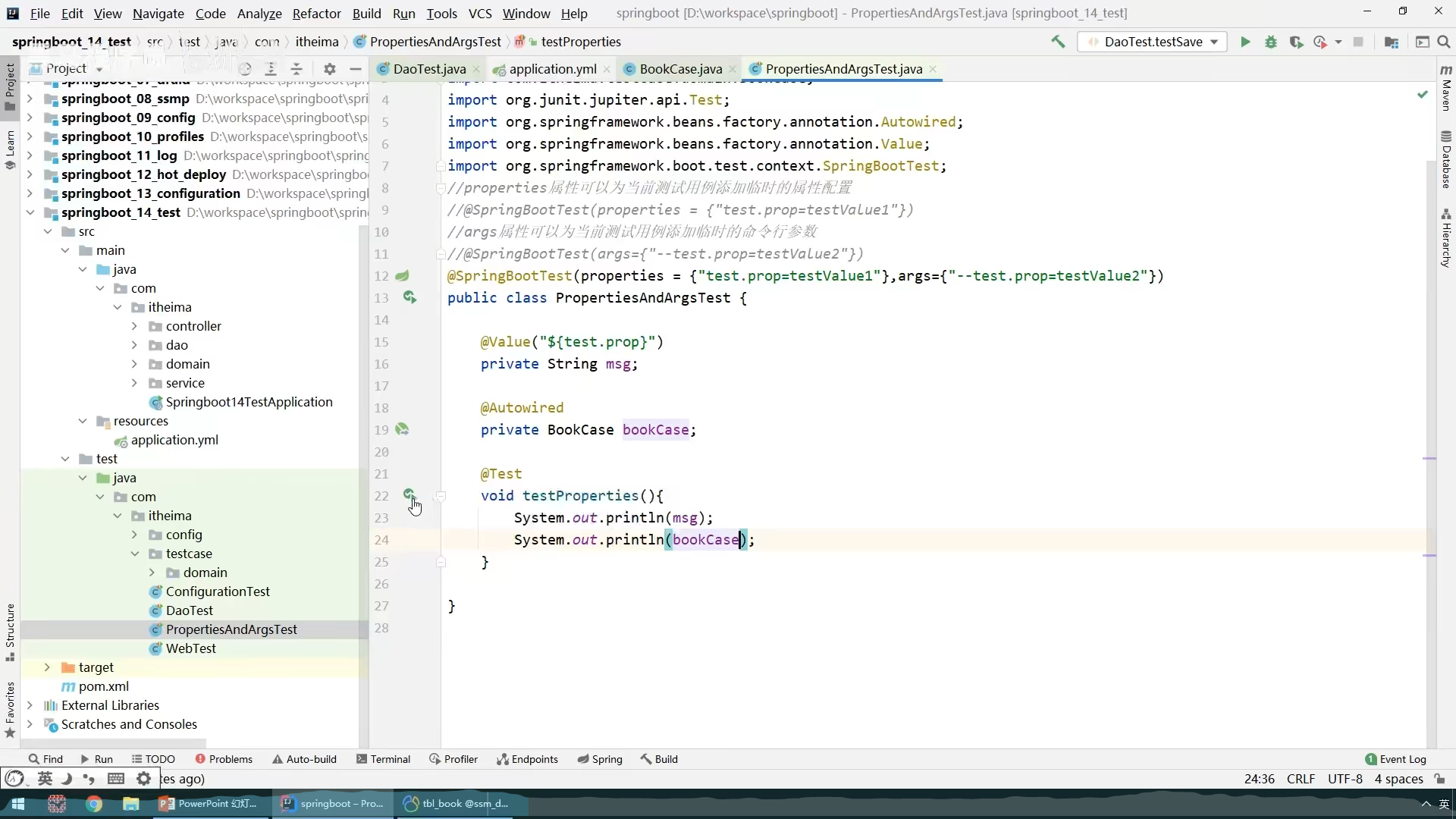Start the Debug bug icon
The image size is (1456, 819).
pyautogui.click(x=1271, y=42)
